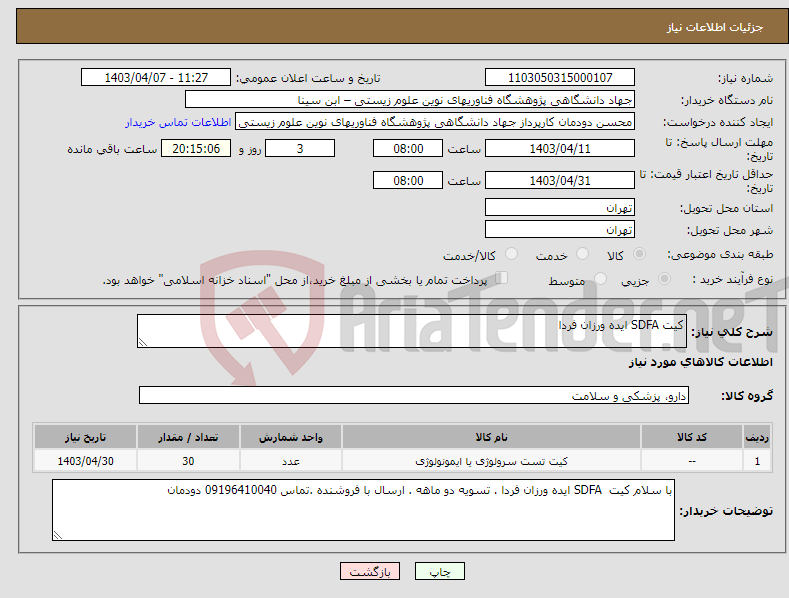Click the چاپ print button
The image size is (789, 598).
click(x=440, y=571)
